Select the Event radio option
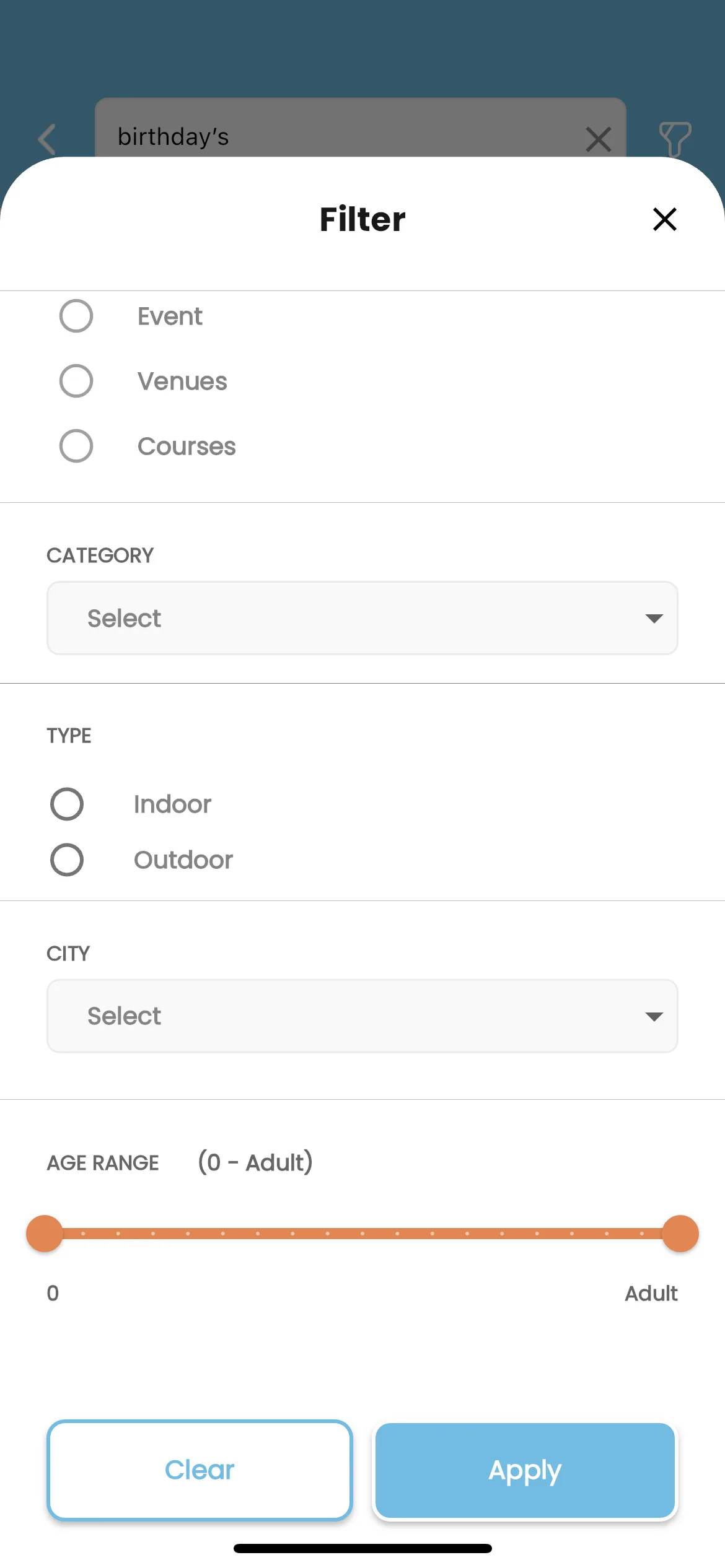Image resolution: width=725 pixels, height=1568 pixels. tap(76, 316)
